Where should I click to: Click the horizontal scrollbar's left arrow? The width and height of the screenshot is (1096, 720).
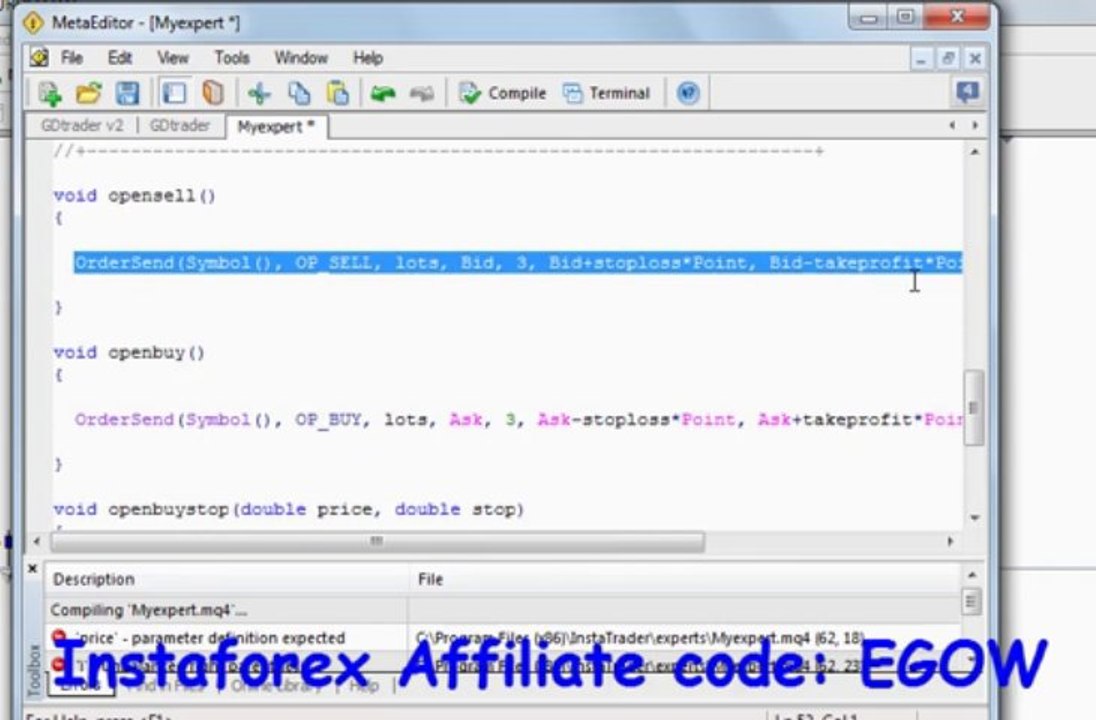point(36,541)
